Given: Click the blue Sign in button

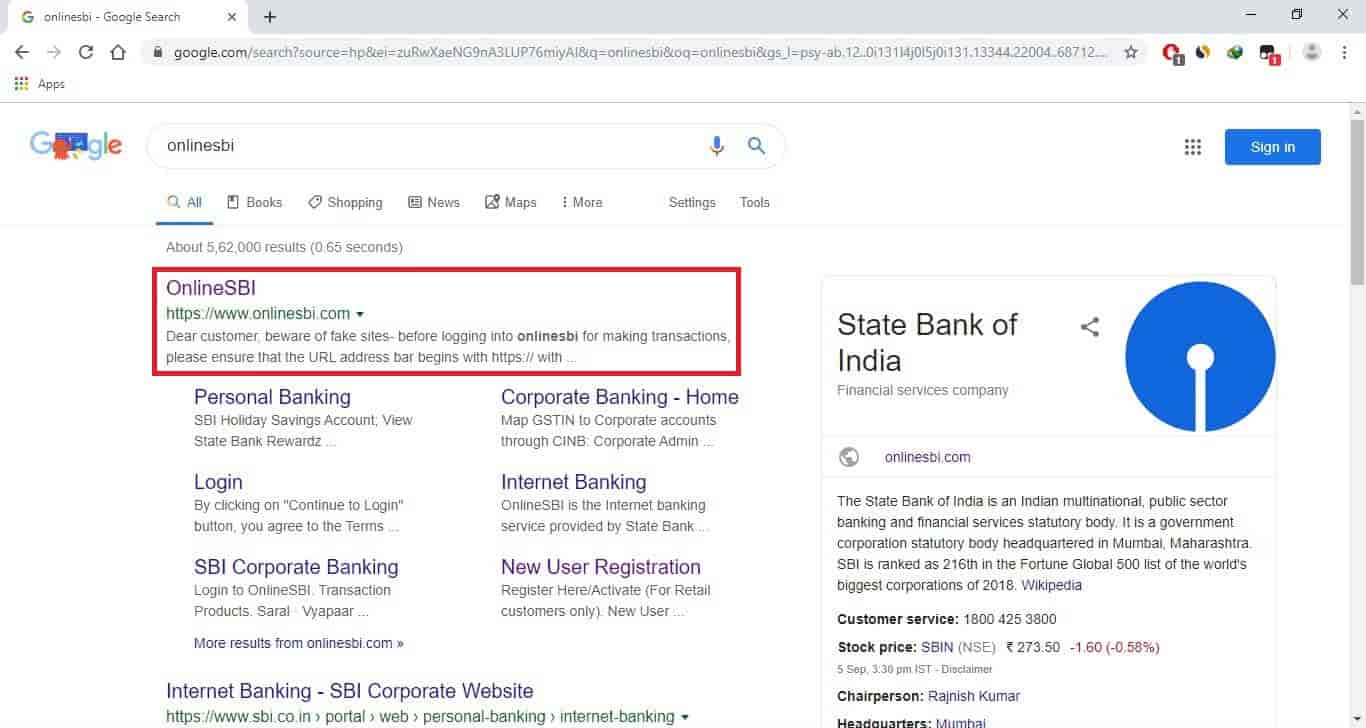Looking at the screenshot, I should coord(1272,147).
